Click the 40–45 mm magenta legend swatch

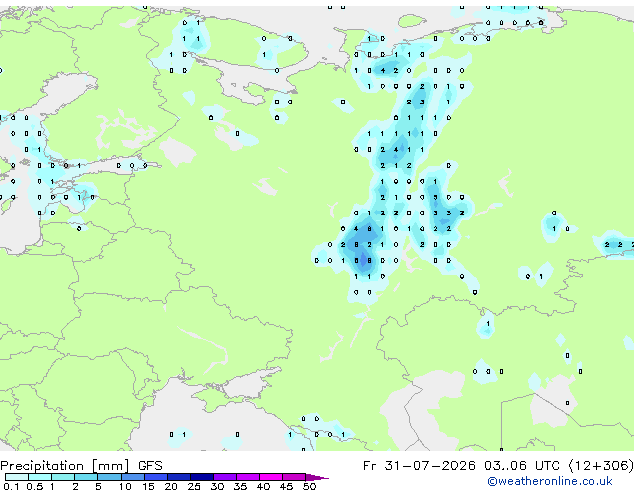pos(271,477)
